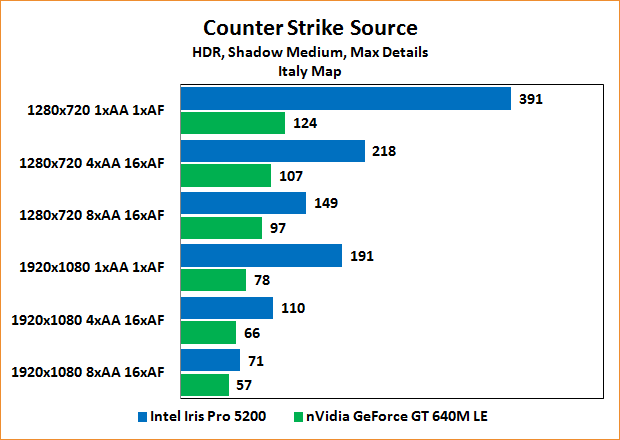
Task: Click the data label '57'
Action: [x=244, y=385]
